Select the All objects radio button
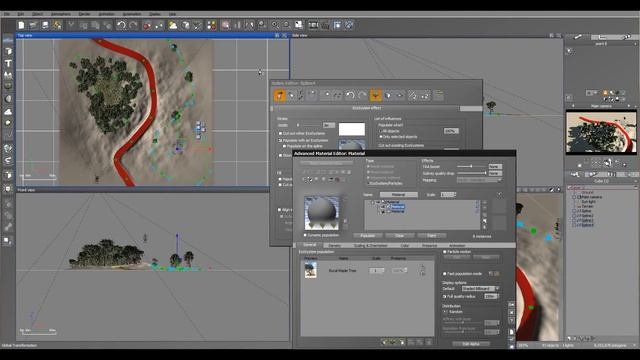 pyautogui.click(x=381, y=131)
